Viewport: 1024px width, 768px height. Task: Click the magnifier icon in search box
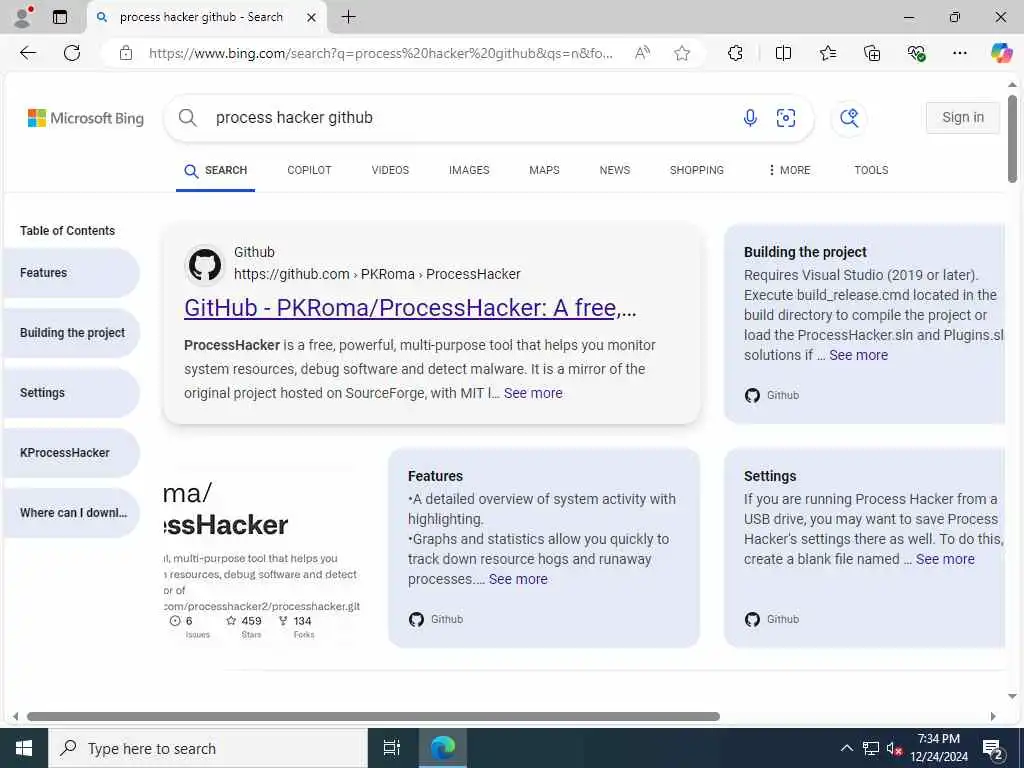click(187, 118)
